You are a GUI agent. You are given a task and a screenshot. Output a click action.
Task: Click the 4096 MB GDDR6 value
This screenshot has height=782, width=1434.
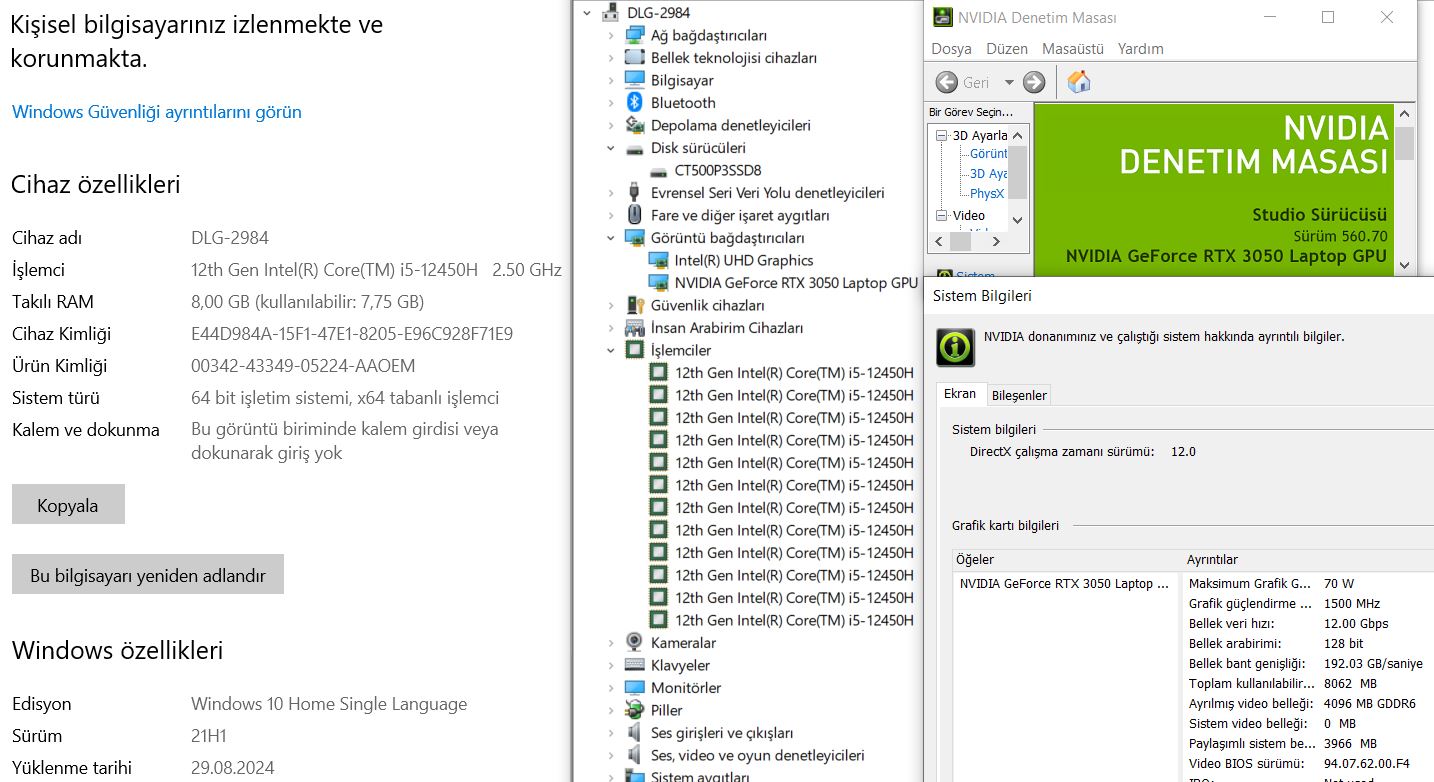pos(1370,703)
